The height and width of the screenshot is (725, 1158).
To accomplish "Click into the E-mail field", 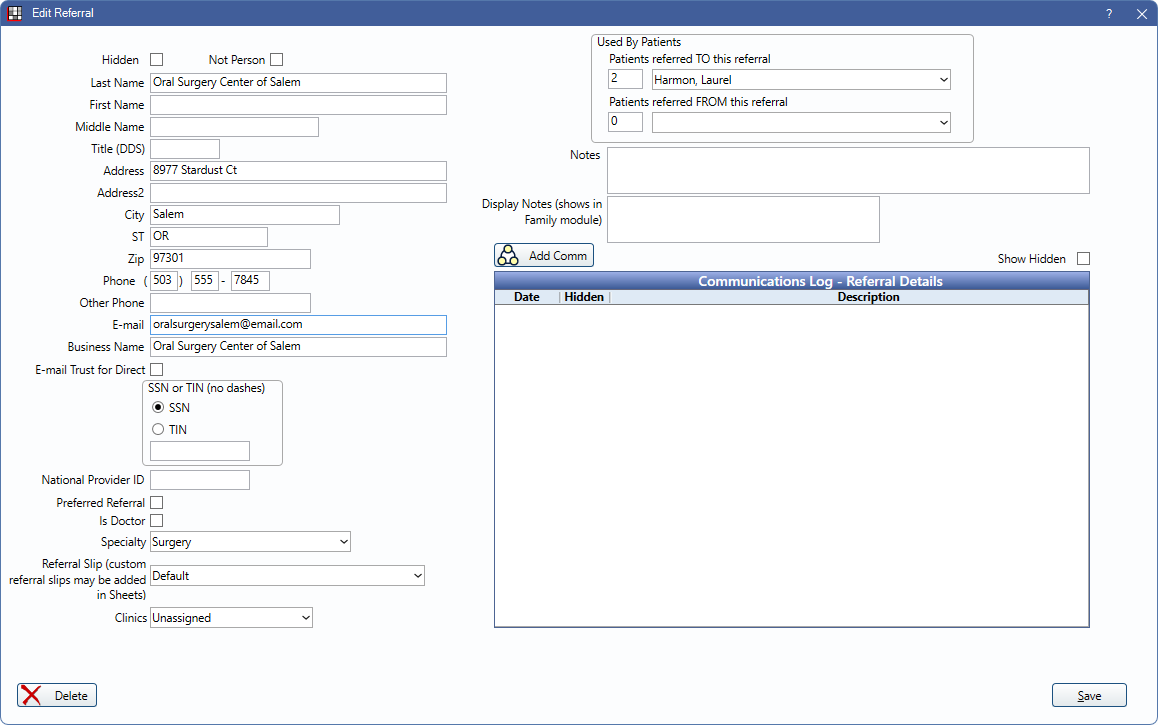I will click(298, 325).
